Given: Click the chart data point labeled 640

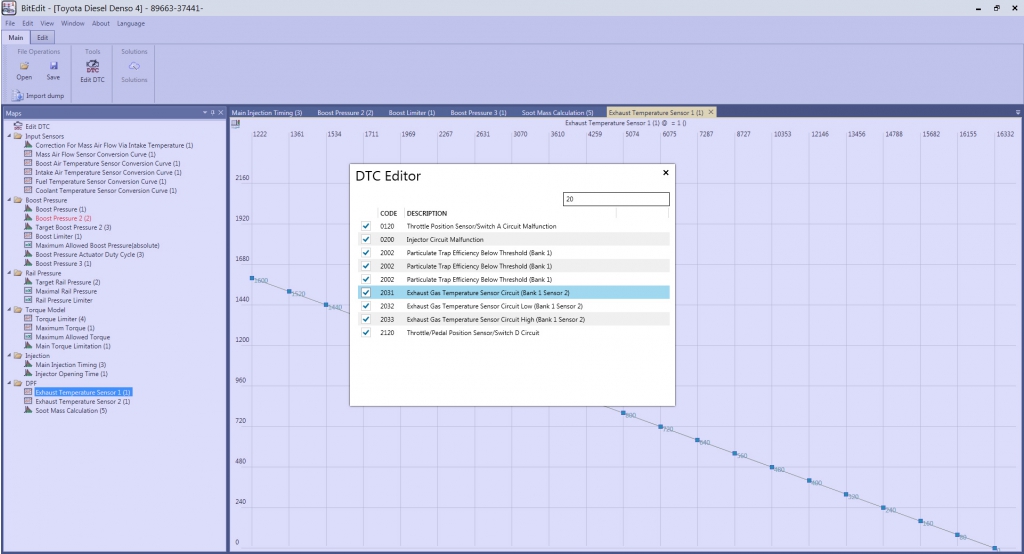Looking at the screenshot, I should (697, 440).
